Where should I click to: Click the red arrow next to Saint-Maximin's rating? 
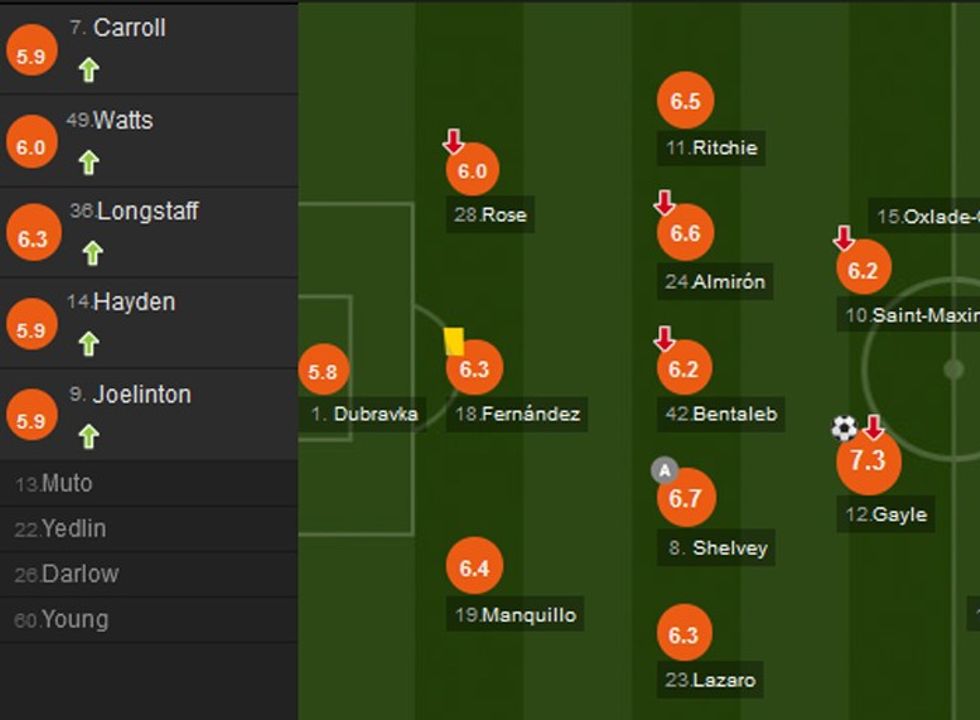844,238
